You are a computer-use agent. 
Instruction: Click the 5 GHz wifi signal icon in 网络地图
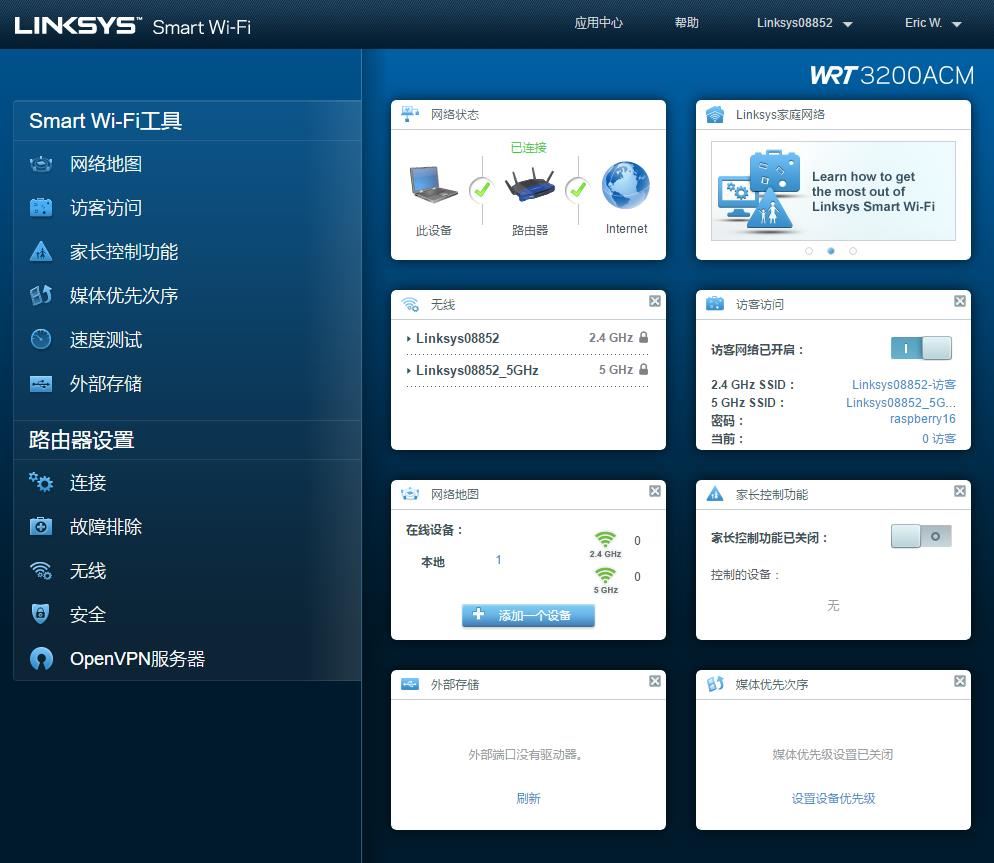[605, 576]
